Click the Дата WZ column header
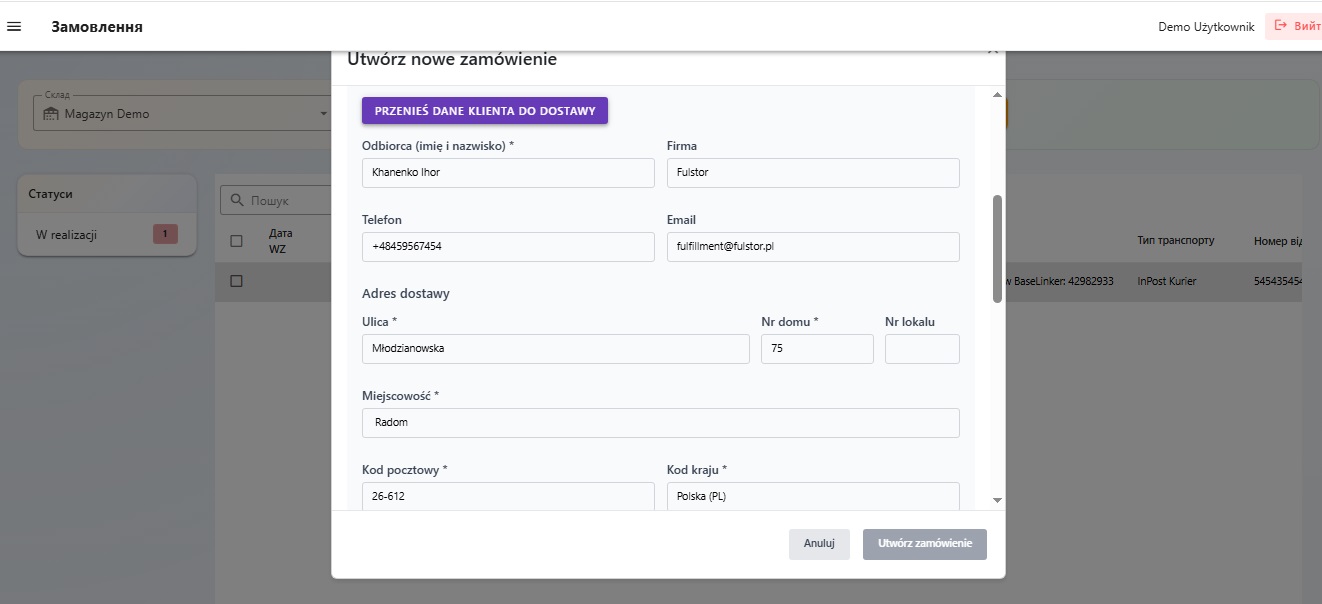This screenshot has height=604, width=1322. (x=280, y=241)
